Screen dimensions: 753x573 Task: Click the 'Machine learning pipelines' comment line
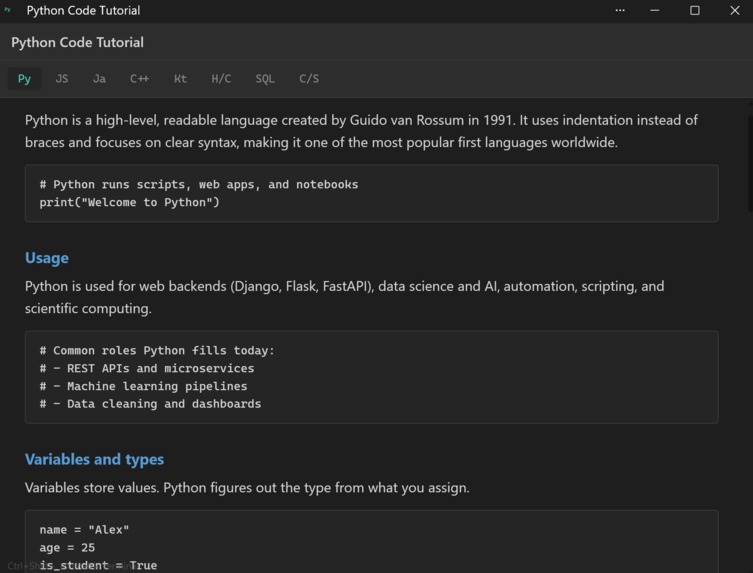coord(143,386)
